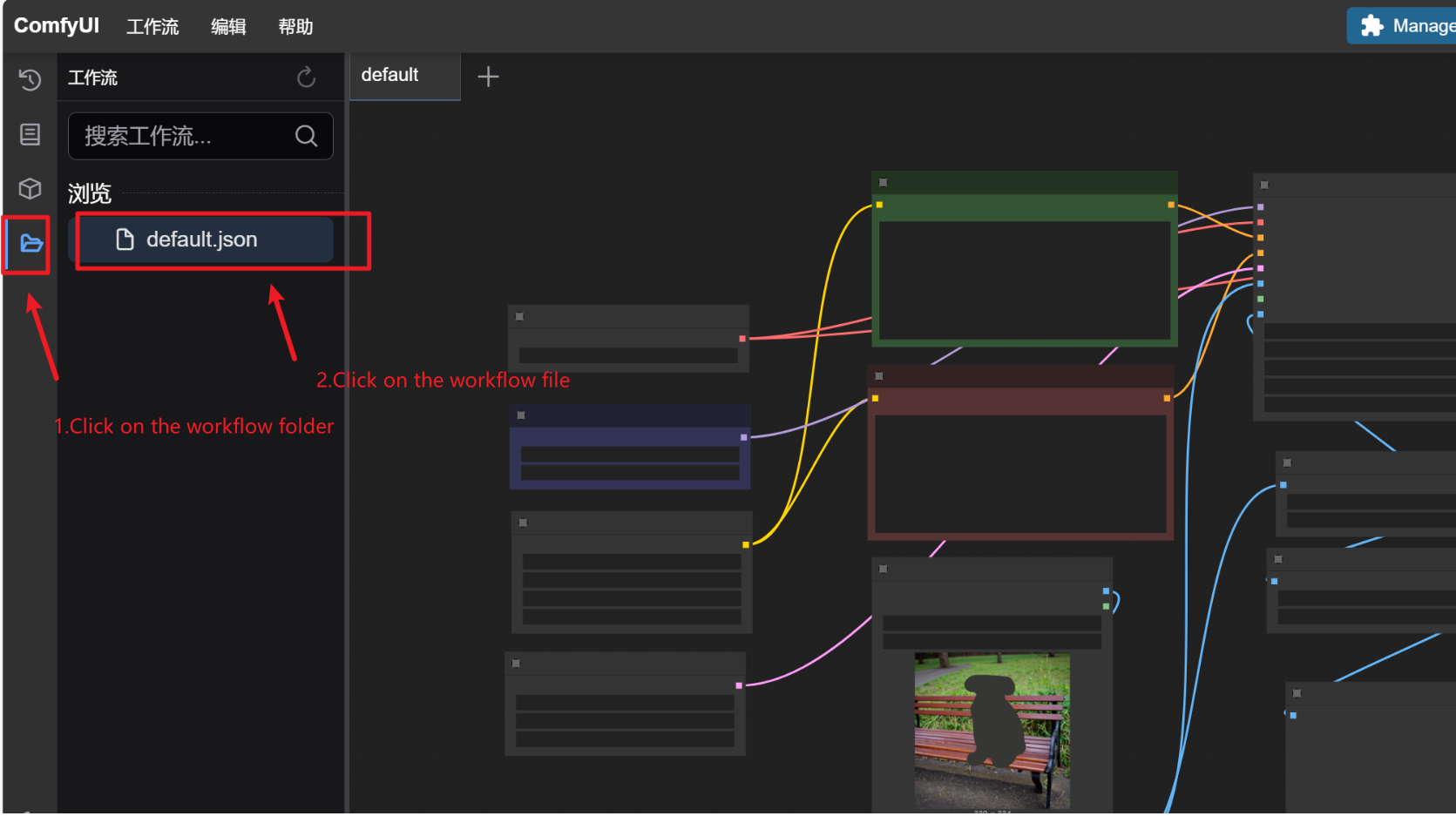Image resolution: width=1456 pixels, height=816 pixels.
Task: Collapse the green node via its dot
Action: pos(883,183)
